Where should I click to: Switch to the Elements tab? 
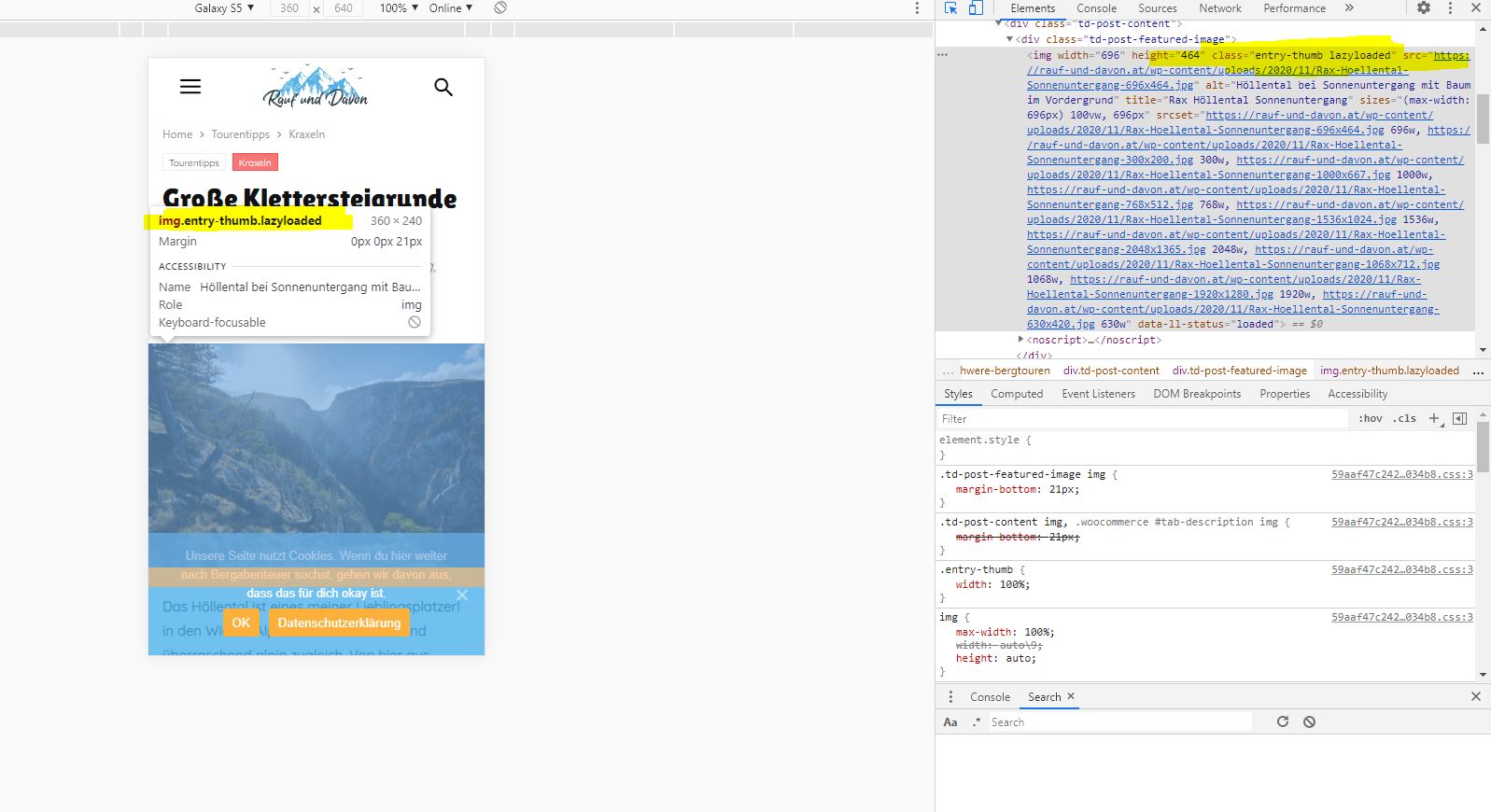click(1033, 7)
